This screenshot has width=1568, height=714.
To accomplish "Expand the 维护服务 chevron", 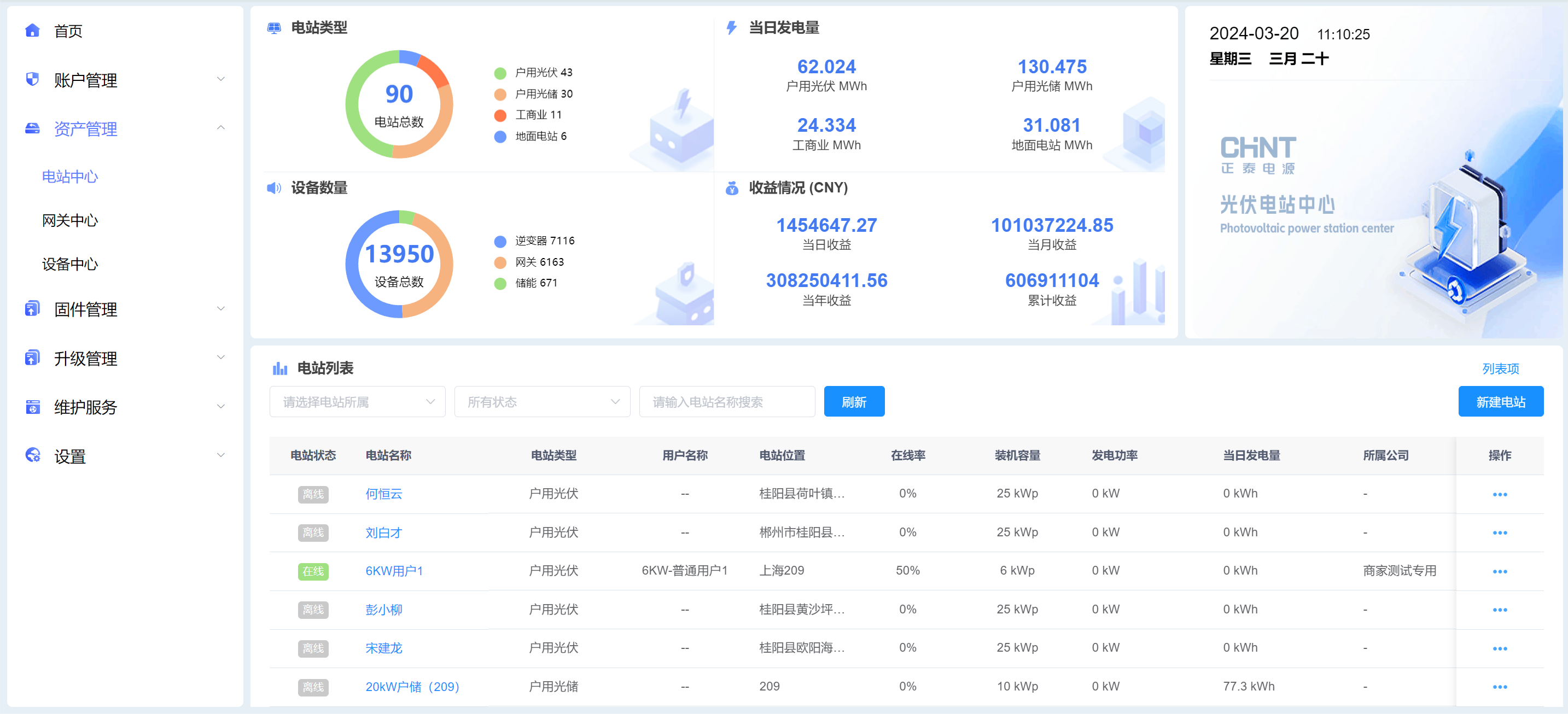I will click(221, 407).
